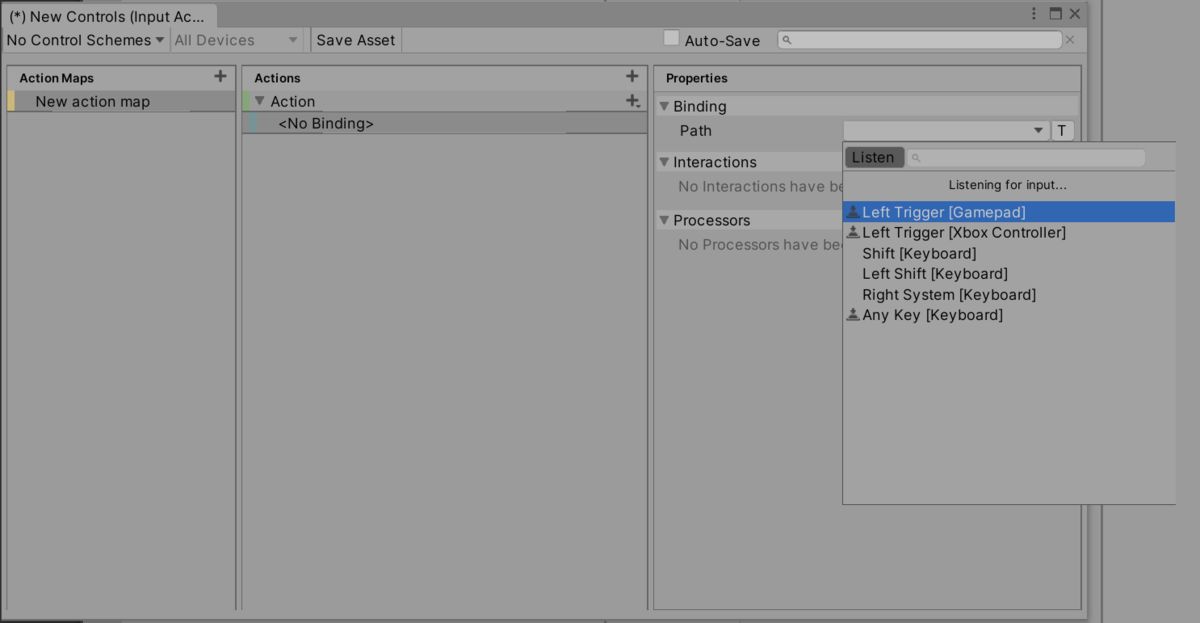The height and width of the screenshot is (623, 1200).
Task: Open the No Control Schemes dropdown
Action: tap(85, 40)
